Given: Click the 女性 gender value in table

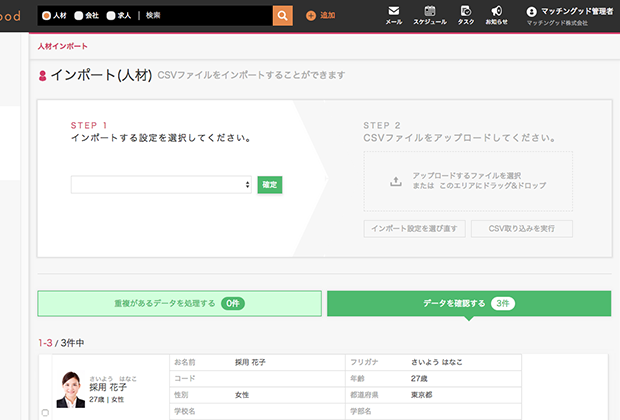Looking at the screenshot, I should point(242,395).
